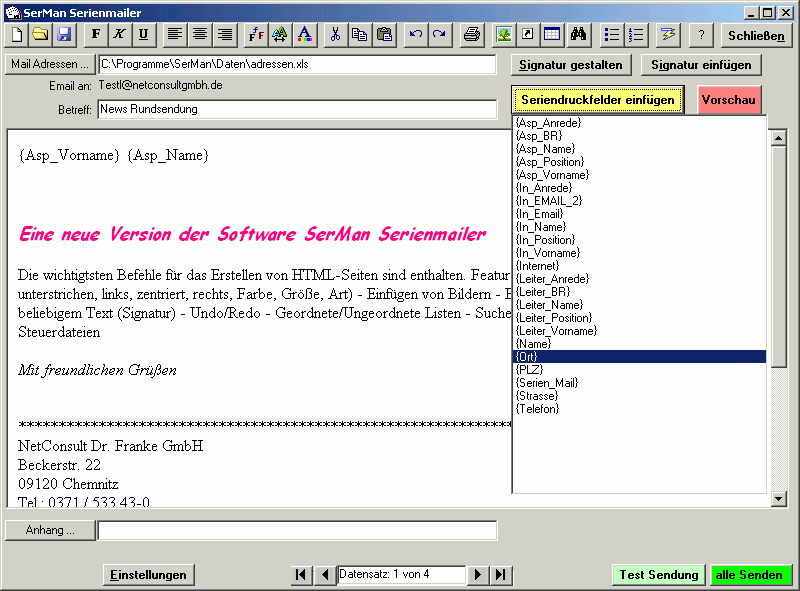
Task: Open help with the question mark
Action: click(702, 35)
